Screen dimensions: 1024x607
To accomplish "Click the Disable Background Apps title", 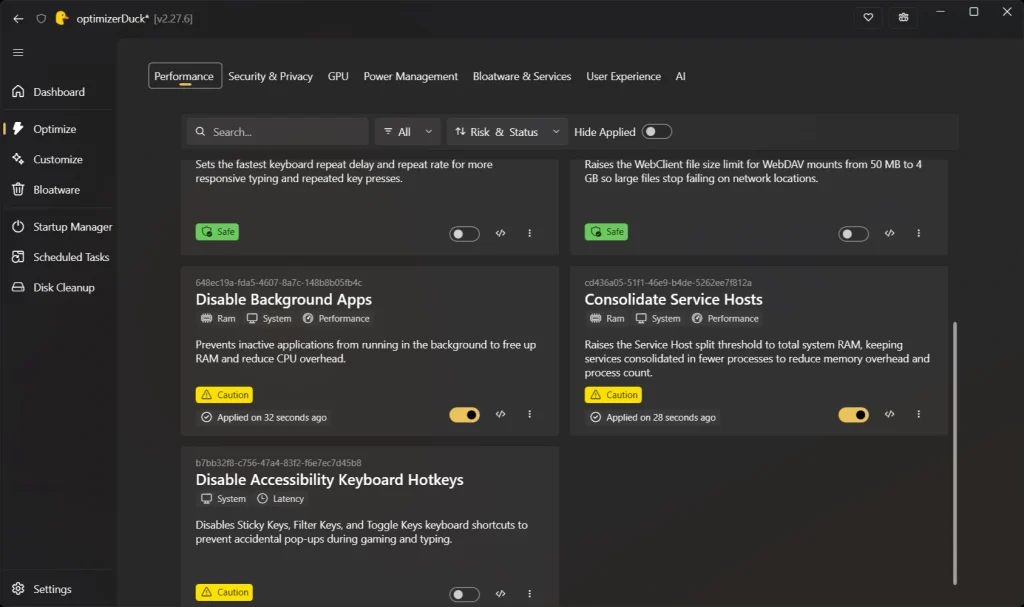I will click(284, 300).
